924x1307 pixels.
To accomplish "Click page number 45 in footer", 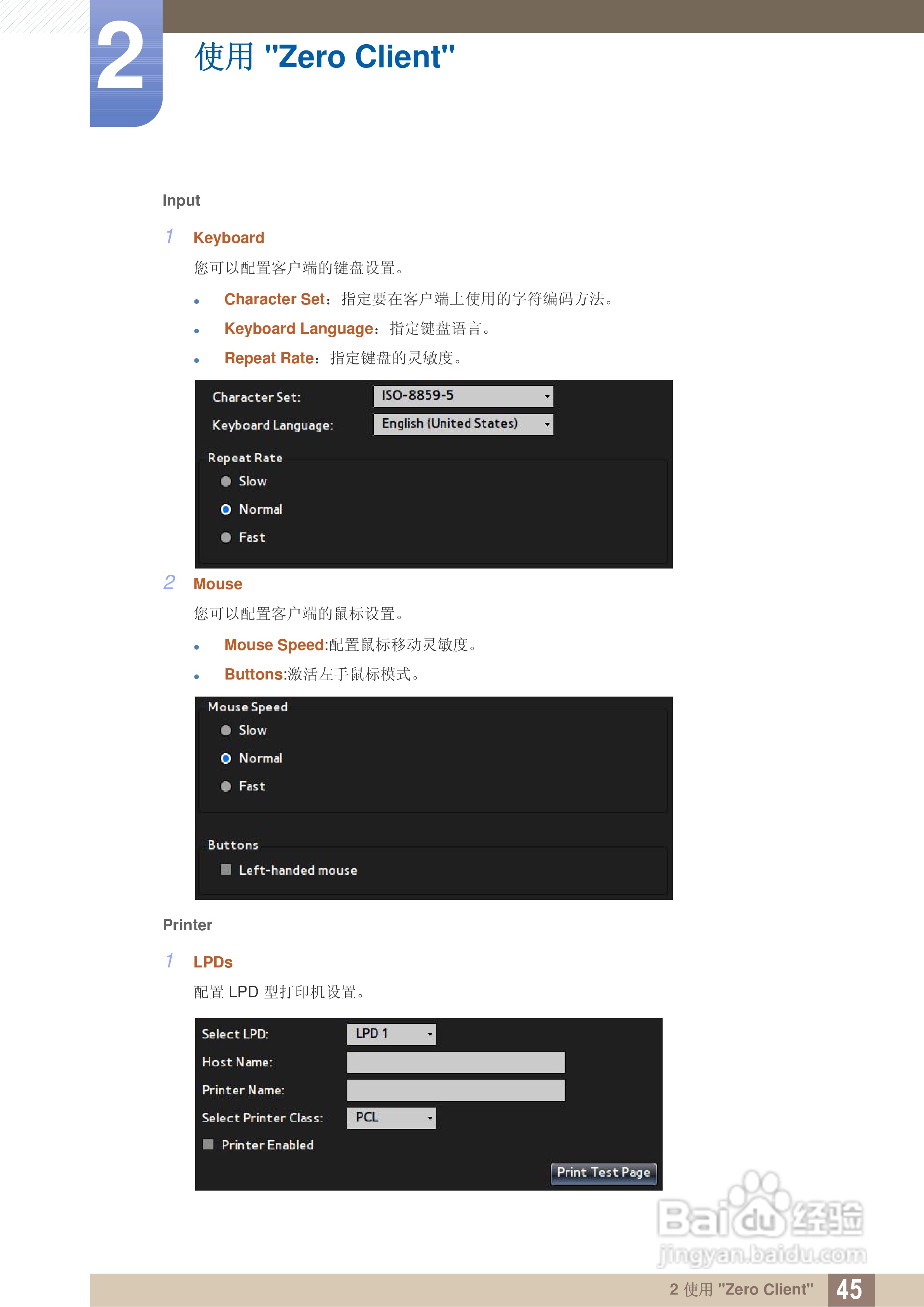I will click(849, 1290).
